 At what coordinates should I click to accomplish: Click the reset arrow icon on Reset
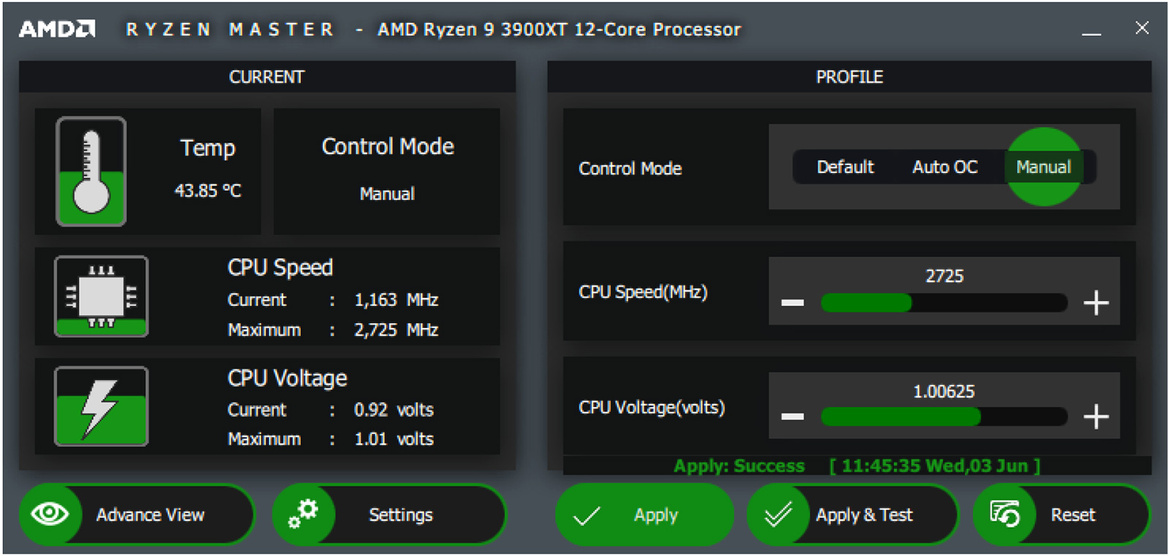[x=1005, y=514]
